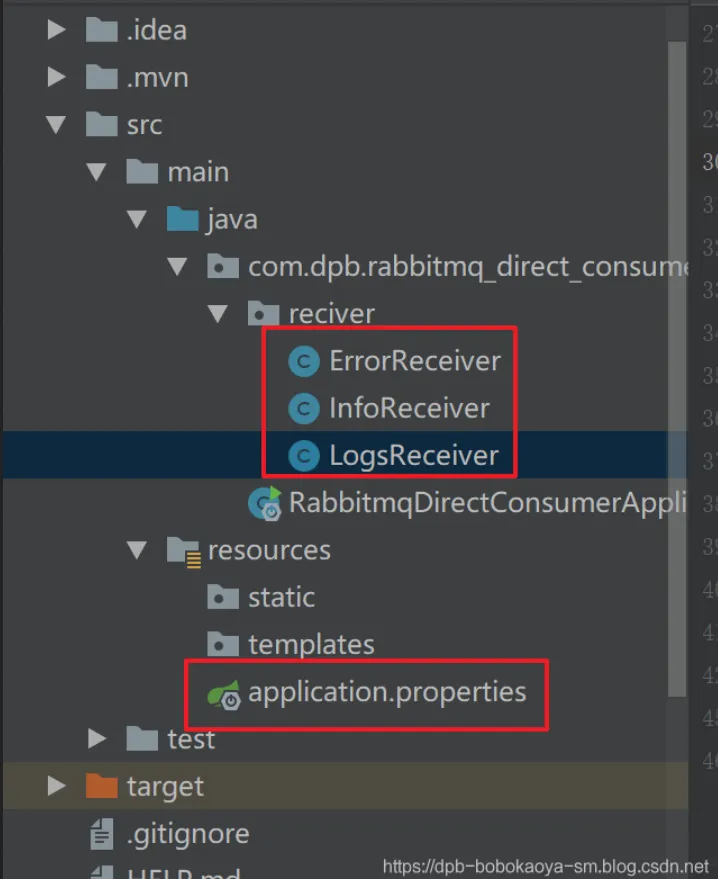
Task: Click the .gitignore file icon
Action: click(x=101, y=834)
